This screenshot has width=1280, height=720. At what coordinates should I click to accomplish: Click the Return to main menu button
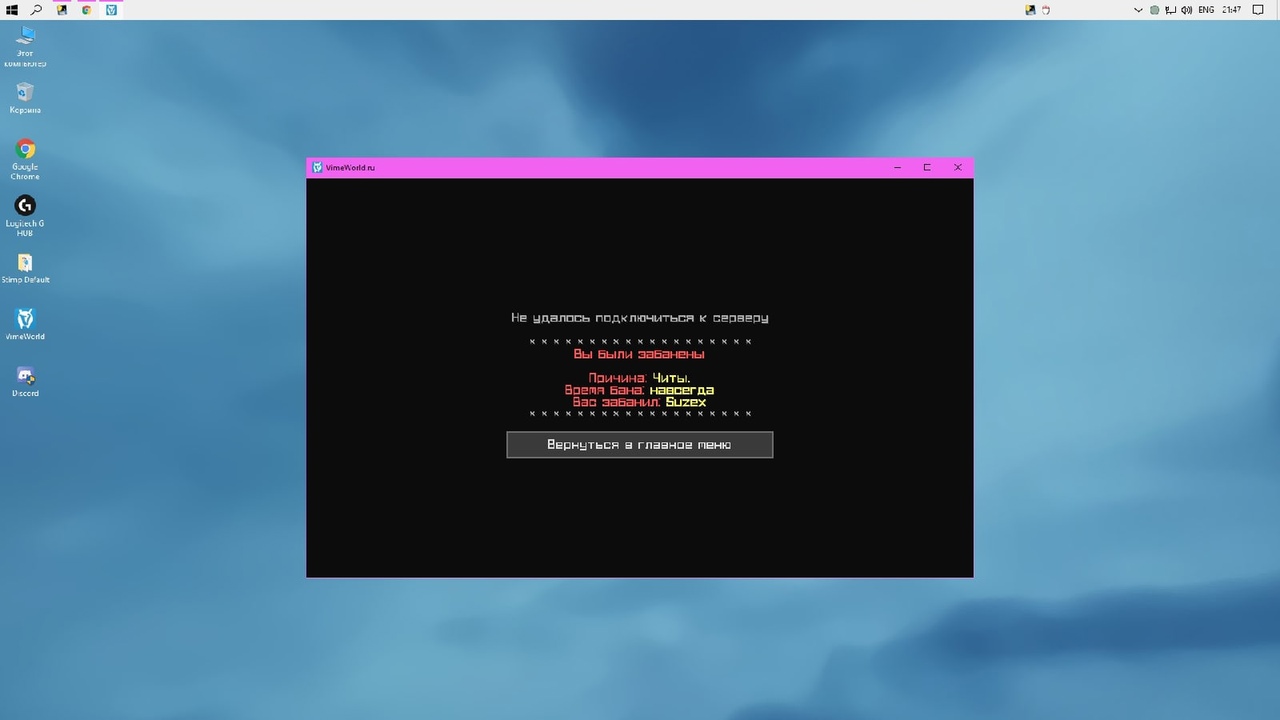coord(639,445)
